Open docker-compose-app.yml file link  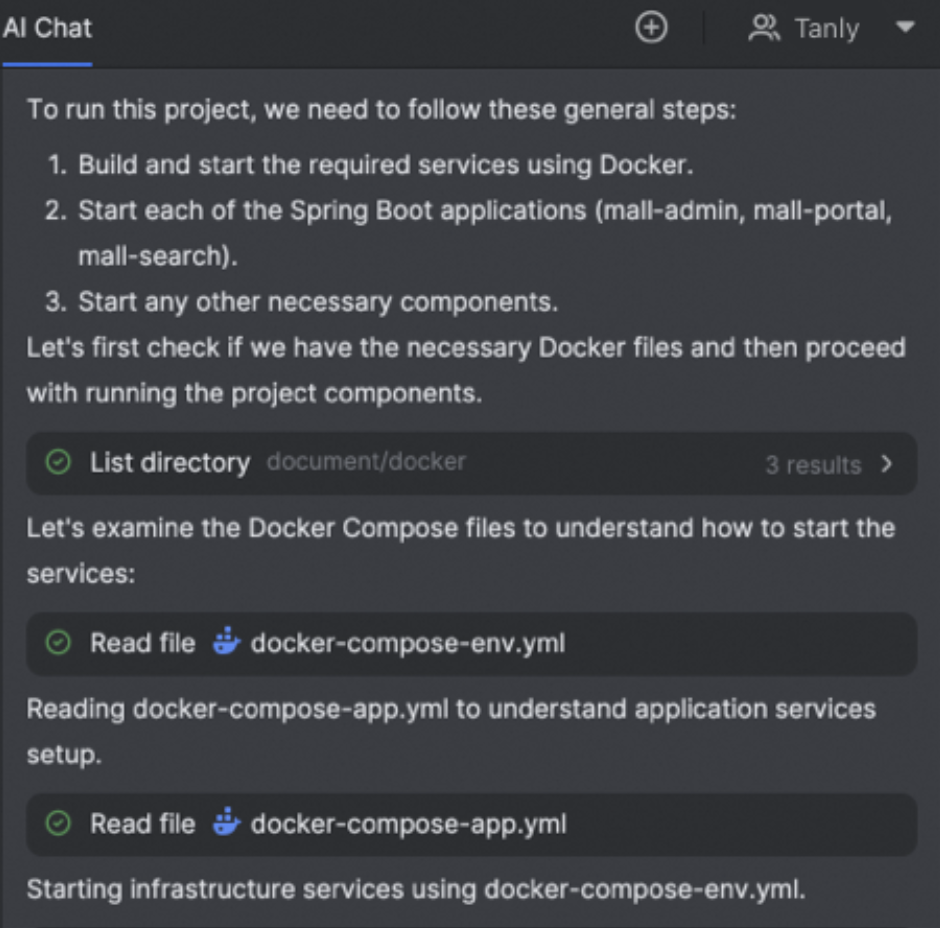pyautogui.click(x=408, y=824)
